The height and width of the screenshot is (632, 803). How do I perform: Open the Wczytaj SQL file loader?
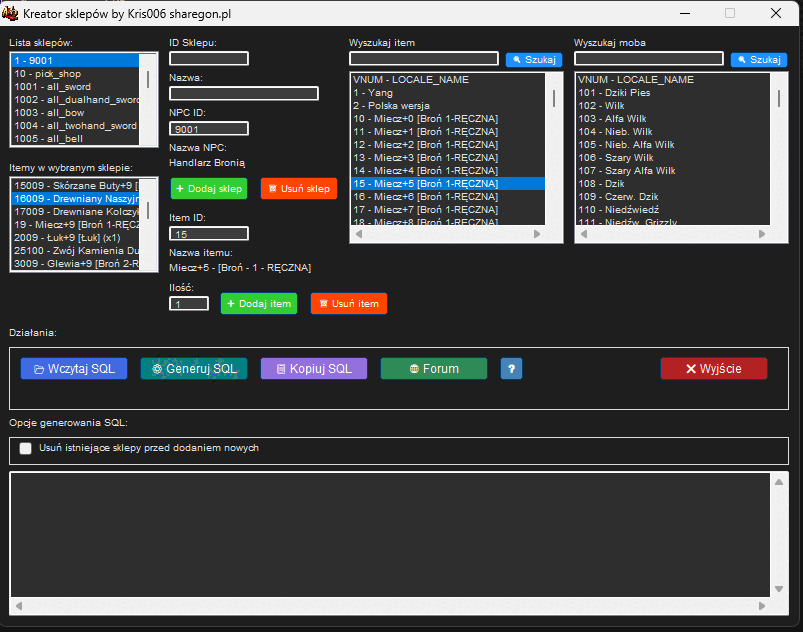[74, 369]
